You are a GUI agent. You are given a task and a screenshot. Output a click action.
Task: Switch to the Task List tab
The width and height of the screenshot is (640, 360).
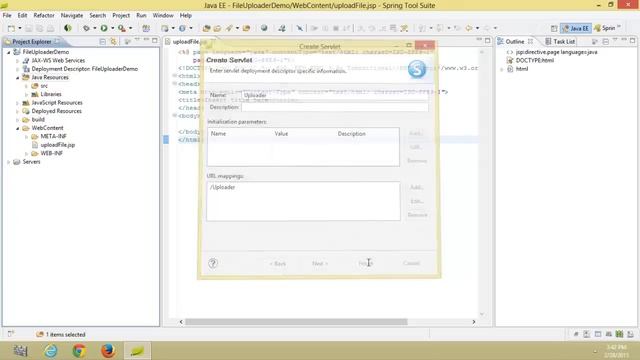[x=560, y=41]
